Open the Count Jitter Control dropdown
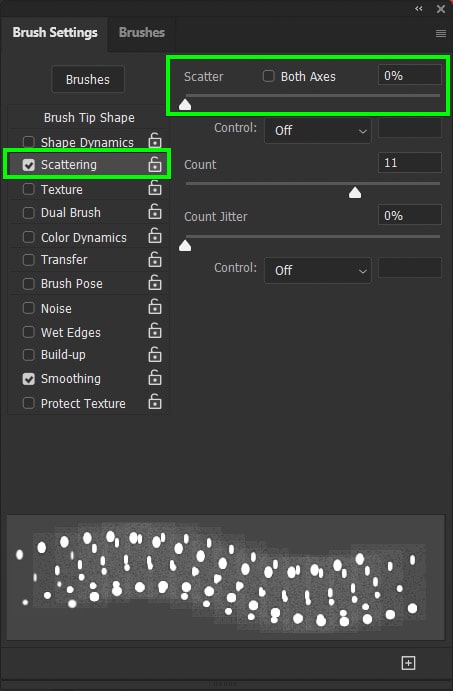The height and width of the screenshot is (691, 453). [318, 270]
